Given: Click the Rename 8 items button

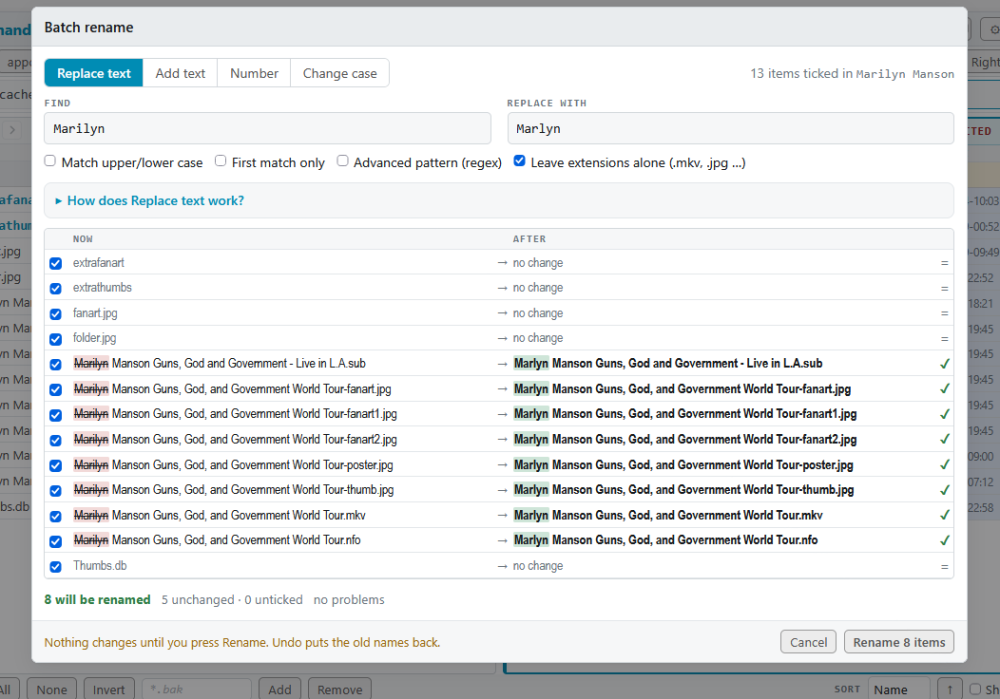Looking at the screenshot, I should 899,642.
